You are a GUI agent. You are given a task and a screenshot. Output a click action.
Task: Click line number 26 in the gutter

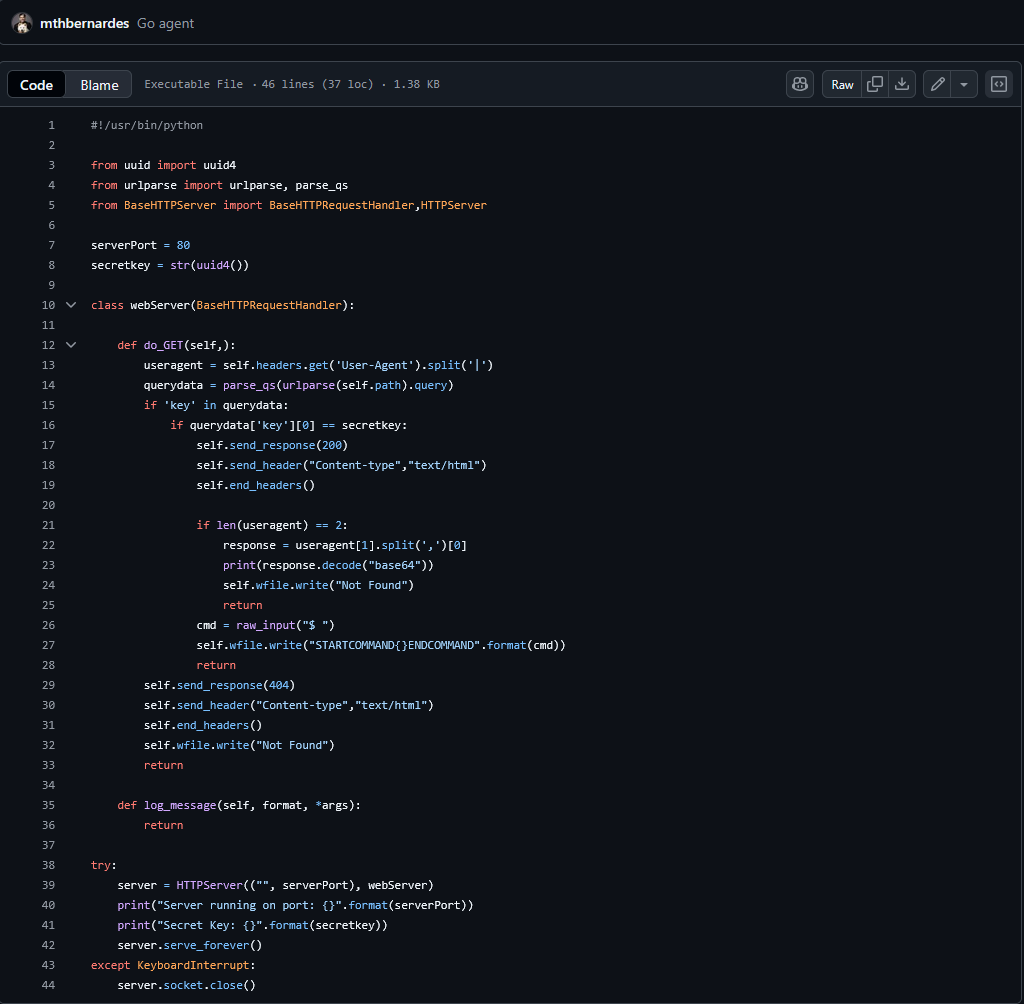(49, 625)
